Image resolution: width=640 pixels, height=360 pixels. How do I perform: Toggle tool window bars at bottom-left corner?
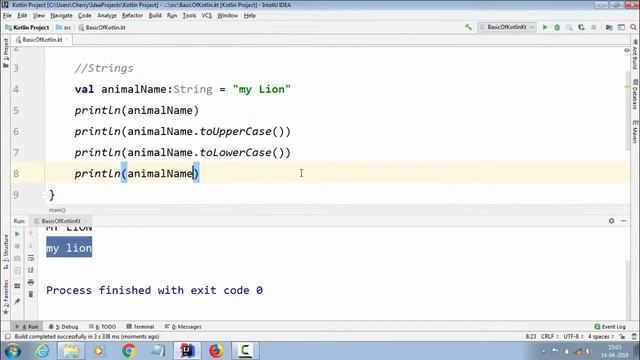pos(8,337)
